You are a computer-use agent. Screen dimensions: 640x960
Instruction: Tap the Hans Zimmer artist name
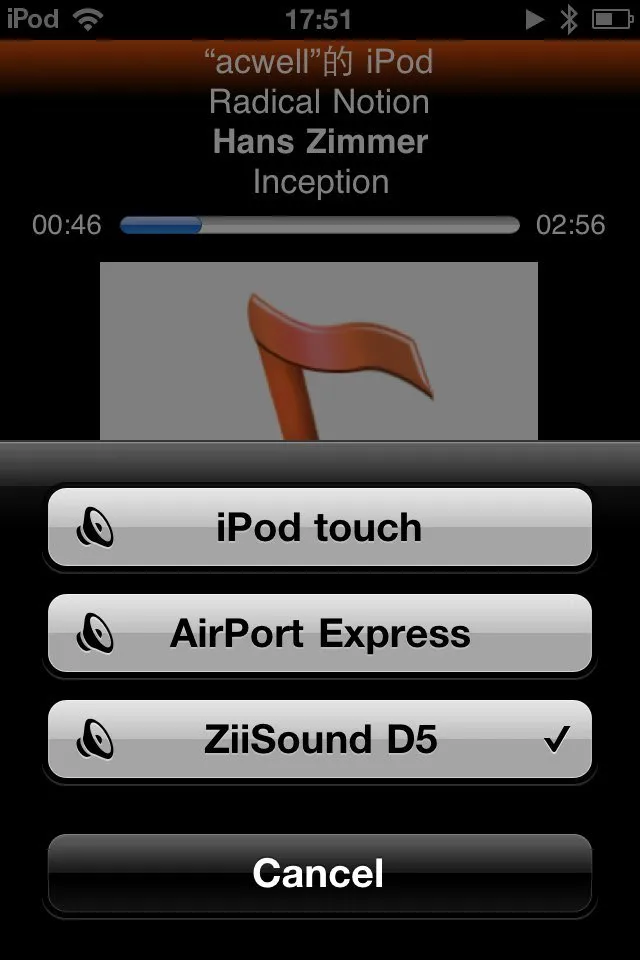click(x=320, y=141)
